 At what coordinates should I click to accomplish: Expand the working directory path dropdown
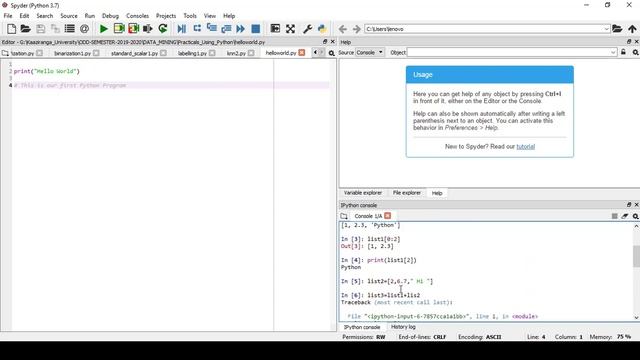coord(606,29)
